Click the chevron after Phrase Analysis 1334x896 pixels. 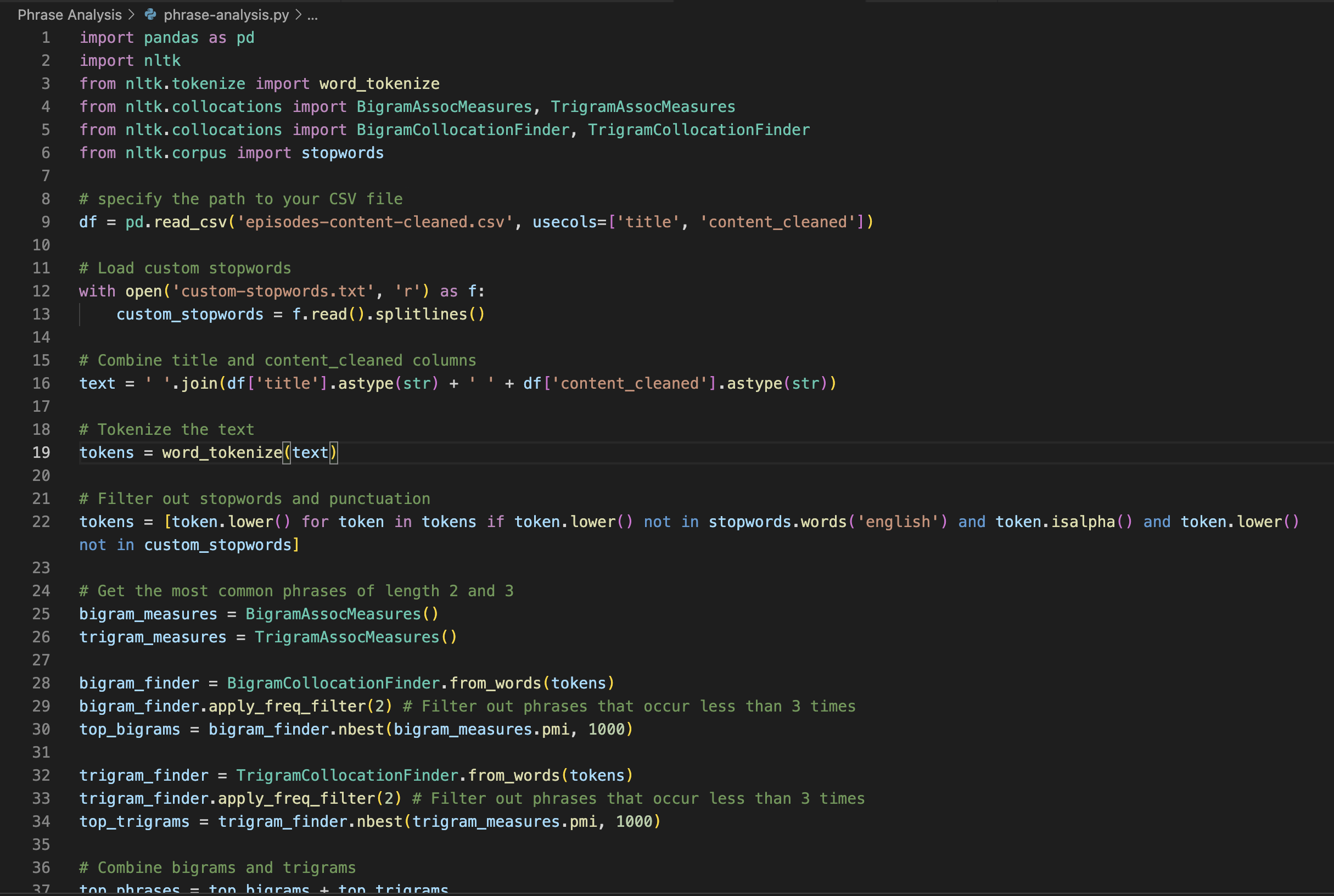[132, 14]
